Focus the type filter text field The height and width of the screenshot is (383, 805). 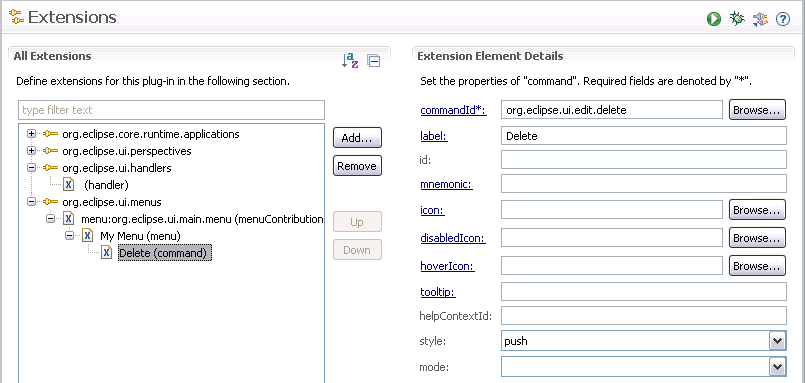tap(171, 110)
